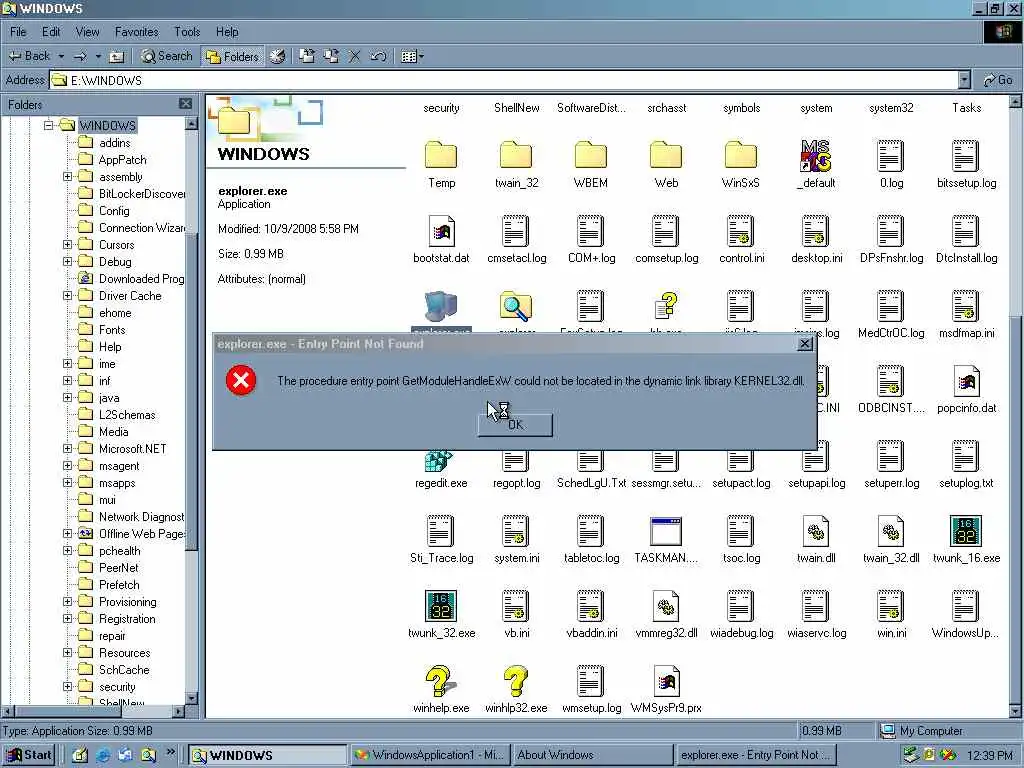Click the Back toolbar button

[29, 57]
